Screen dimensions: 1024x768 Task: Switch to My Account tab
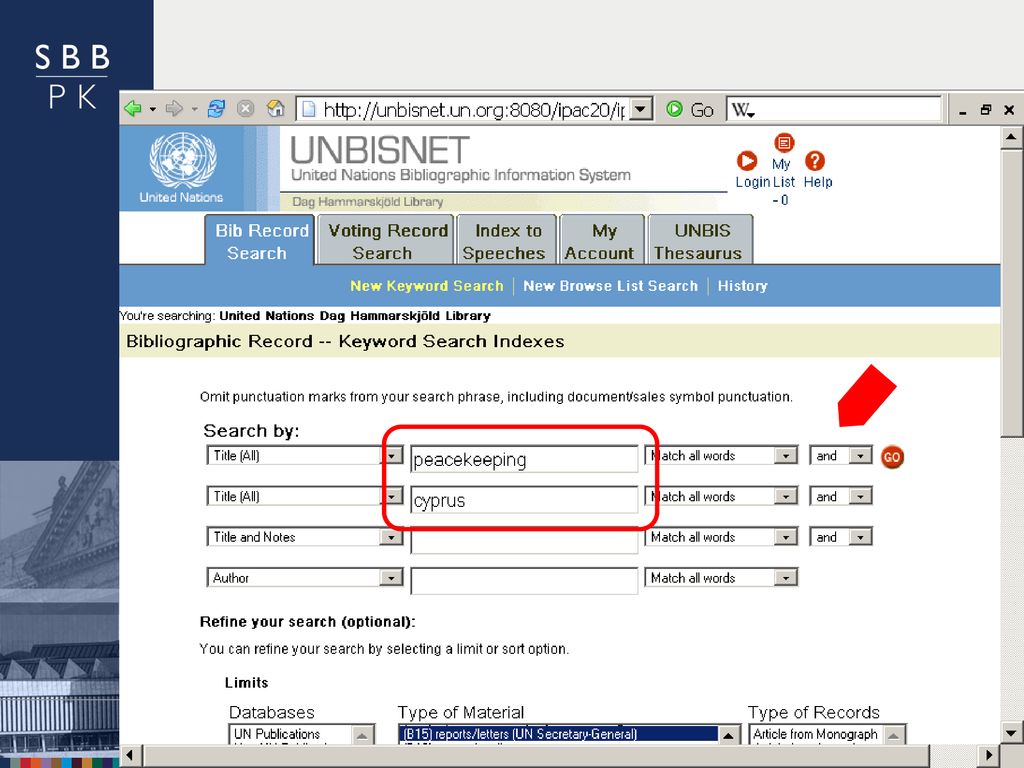[x=602, y=241]
